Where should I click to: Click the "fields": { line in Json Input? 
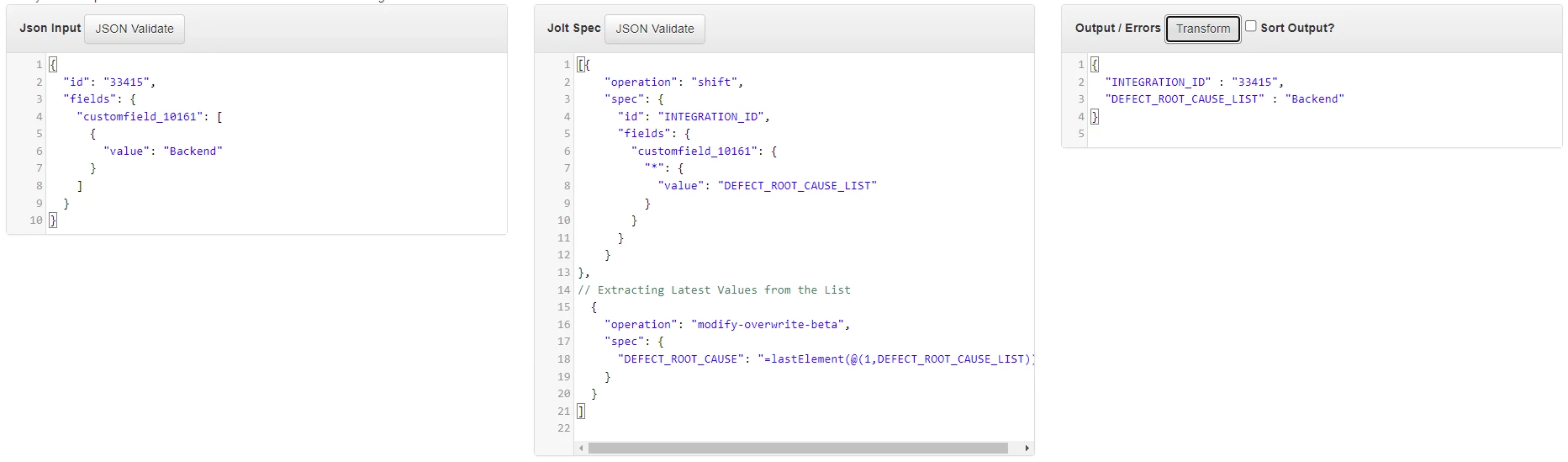coord(99,98)
